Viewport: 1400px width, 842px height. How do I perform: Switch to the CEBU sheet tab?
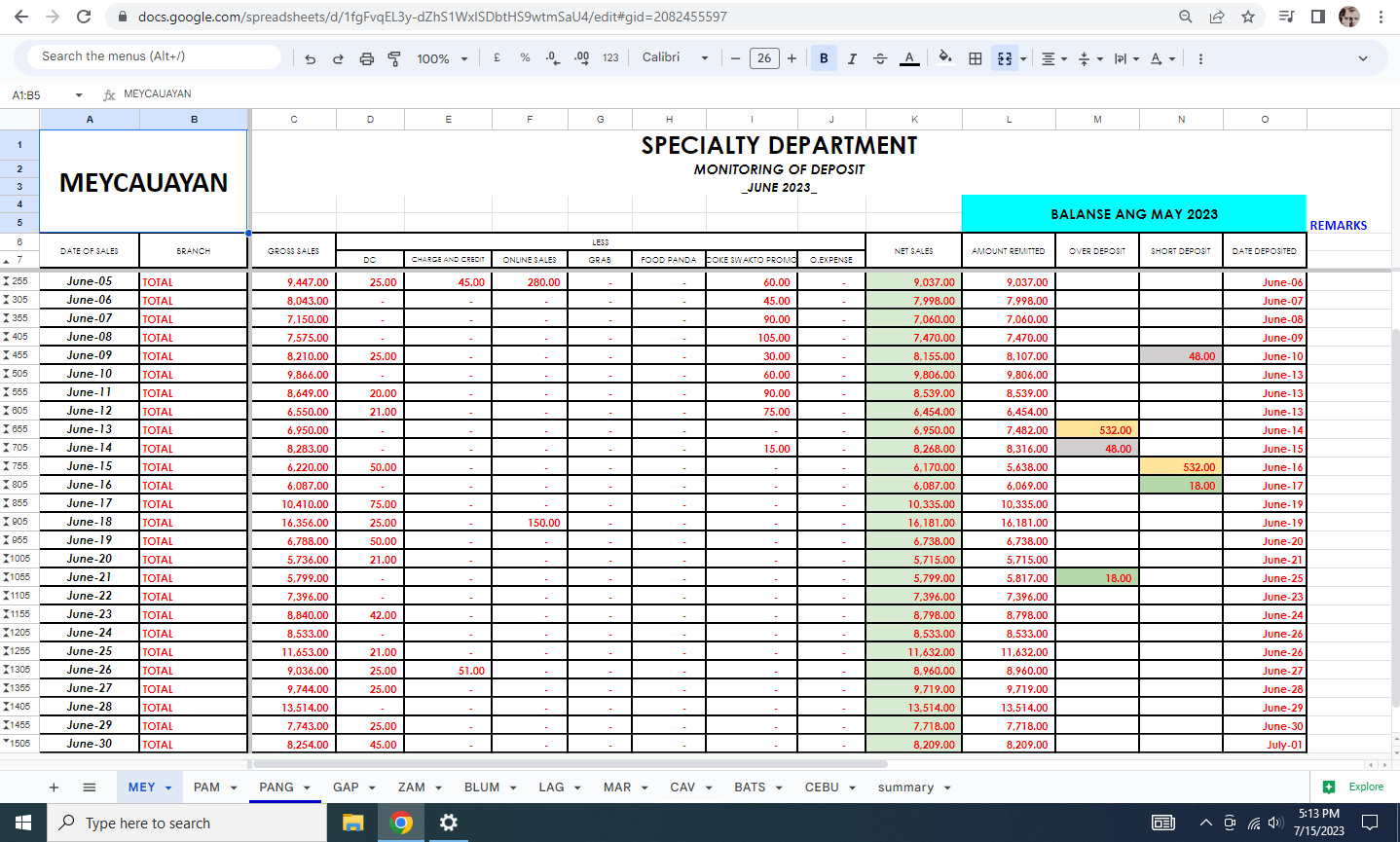(830, 787)
